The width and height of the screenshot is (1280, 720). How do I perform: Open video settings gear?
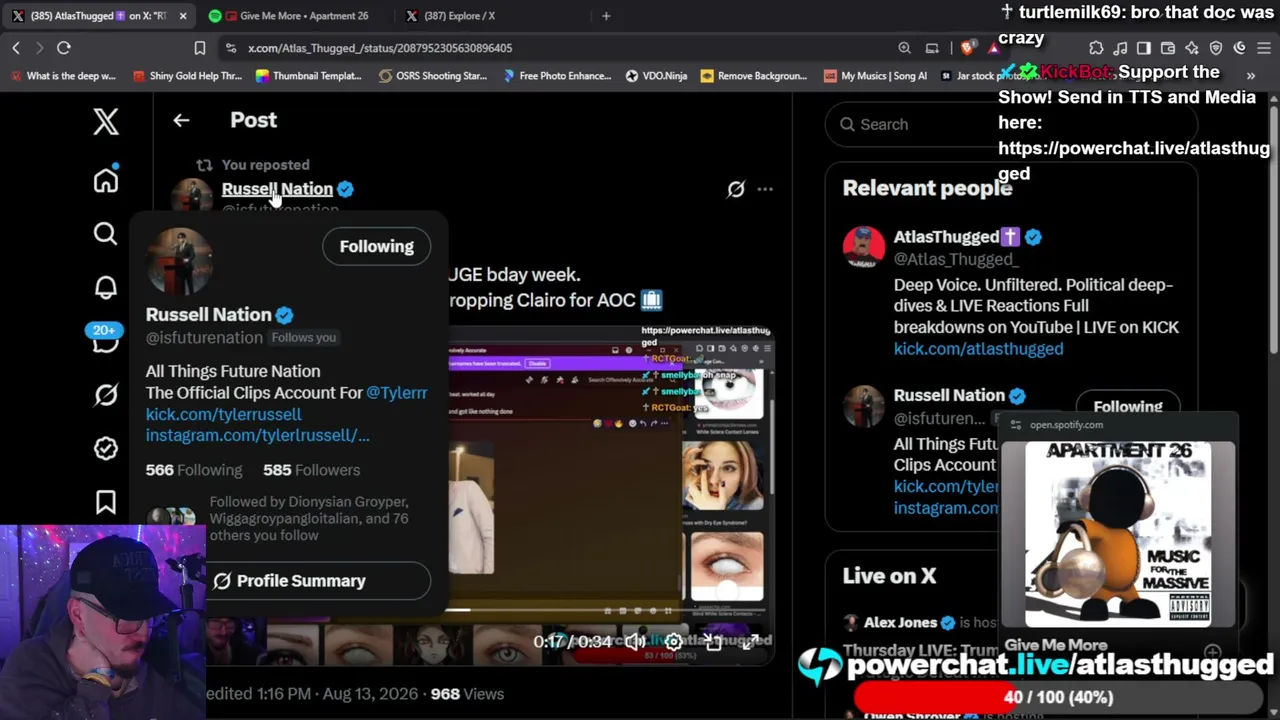pos(674,641)
